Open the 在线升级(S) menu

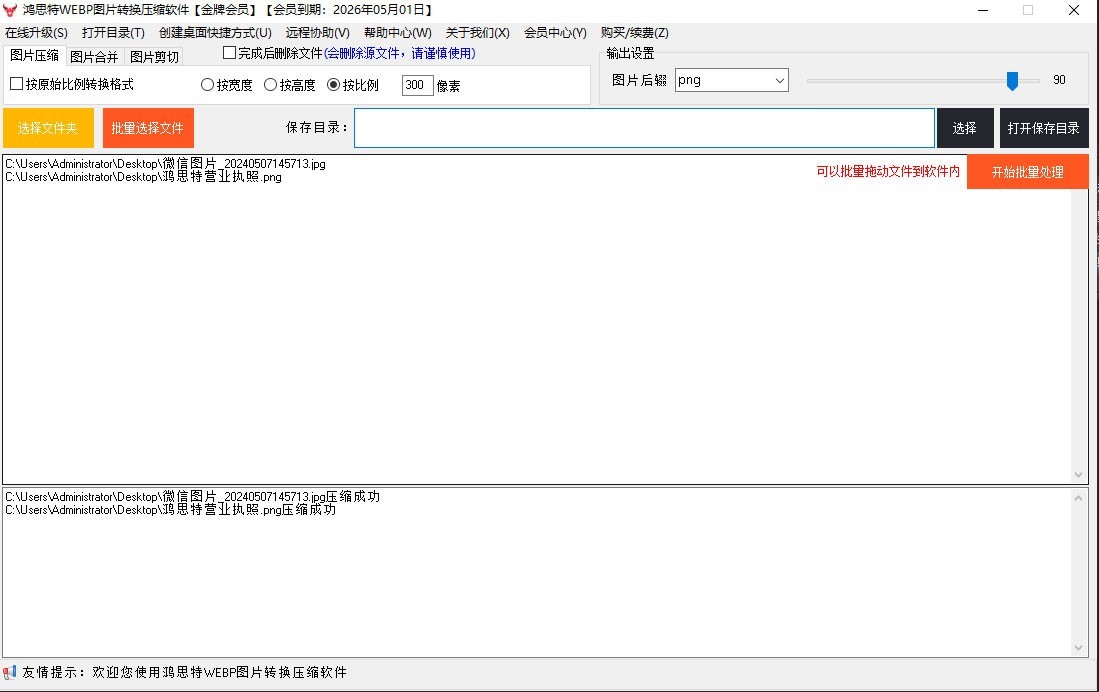(36, 33)
